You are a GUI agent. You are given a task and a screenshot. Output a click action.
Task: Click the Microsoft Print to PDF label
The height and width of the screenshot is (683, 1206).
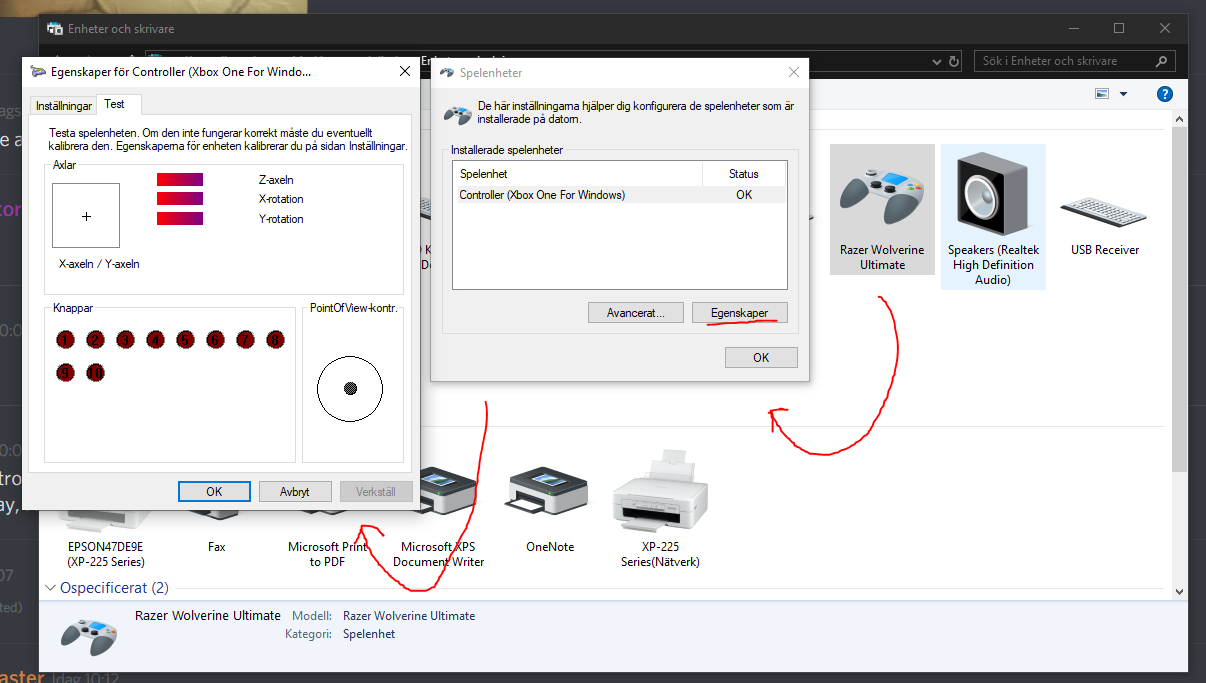328,554
